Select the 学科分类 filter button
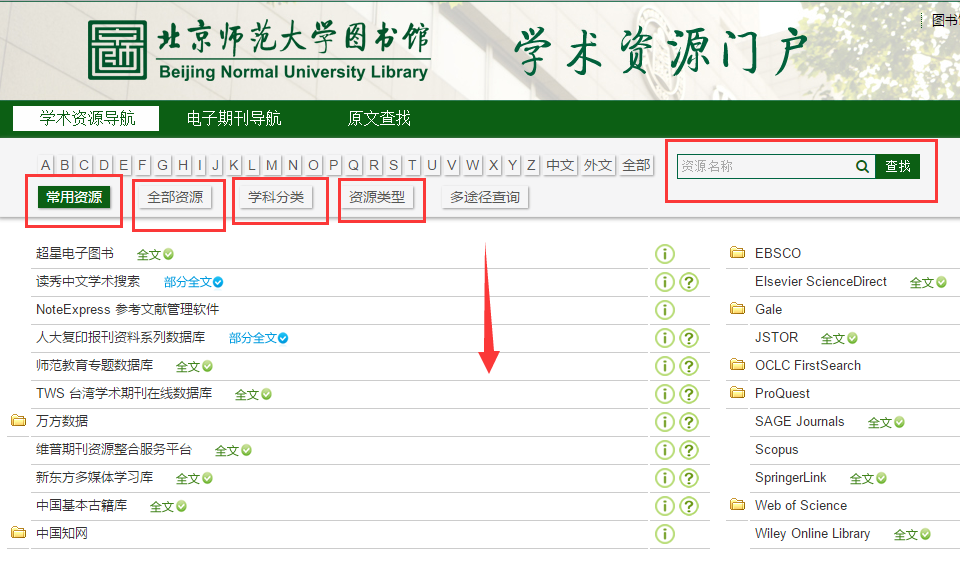 276,197
